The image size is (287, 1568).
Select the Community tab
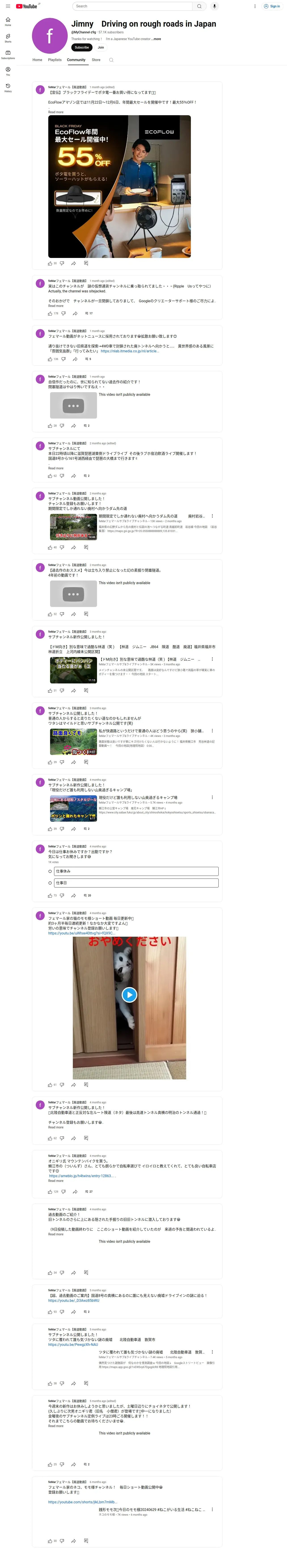pos(76,60)
